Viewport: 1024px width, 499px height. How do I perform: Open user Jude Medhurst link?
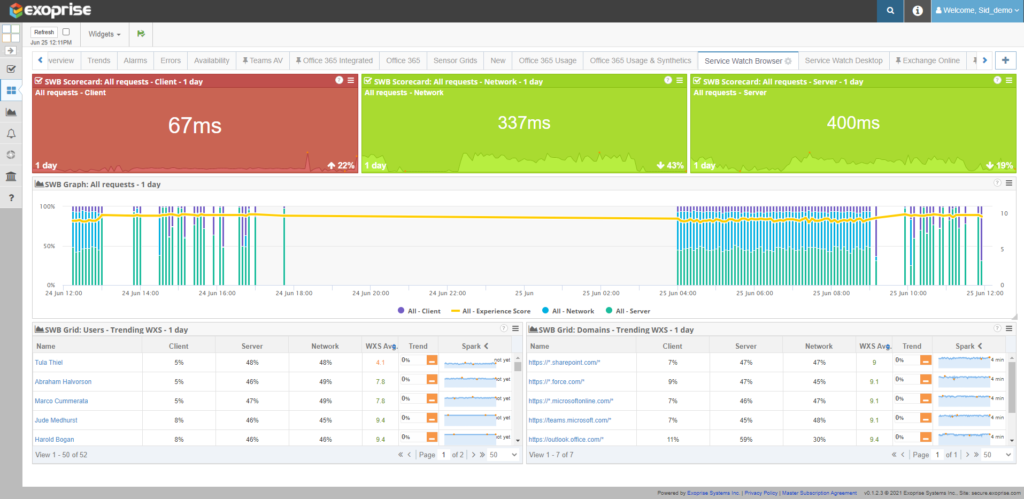point(57,420)
